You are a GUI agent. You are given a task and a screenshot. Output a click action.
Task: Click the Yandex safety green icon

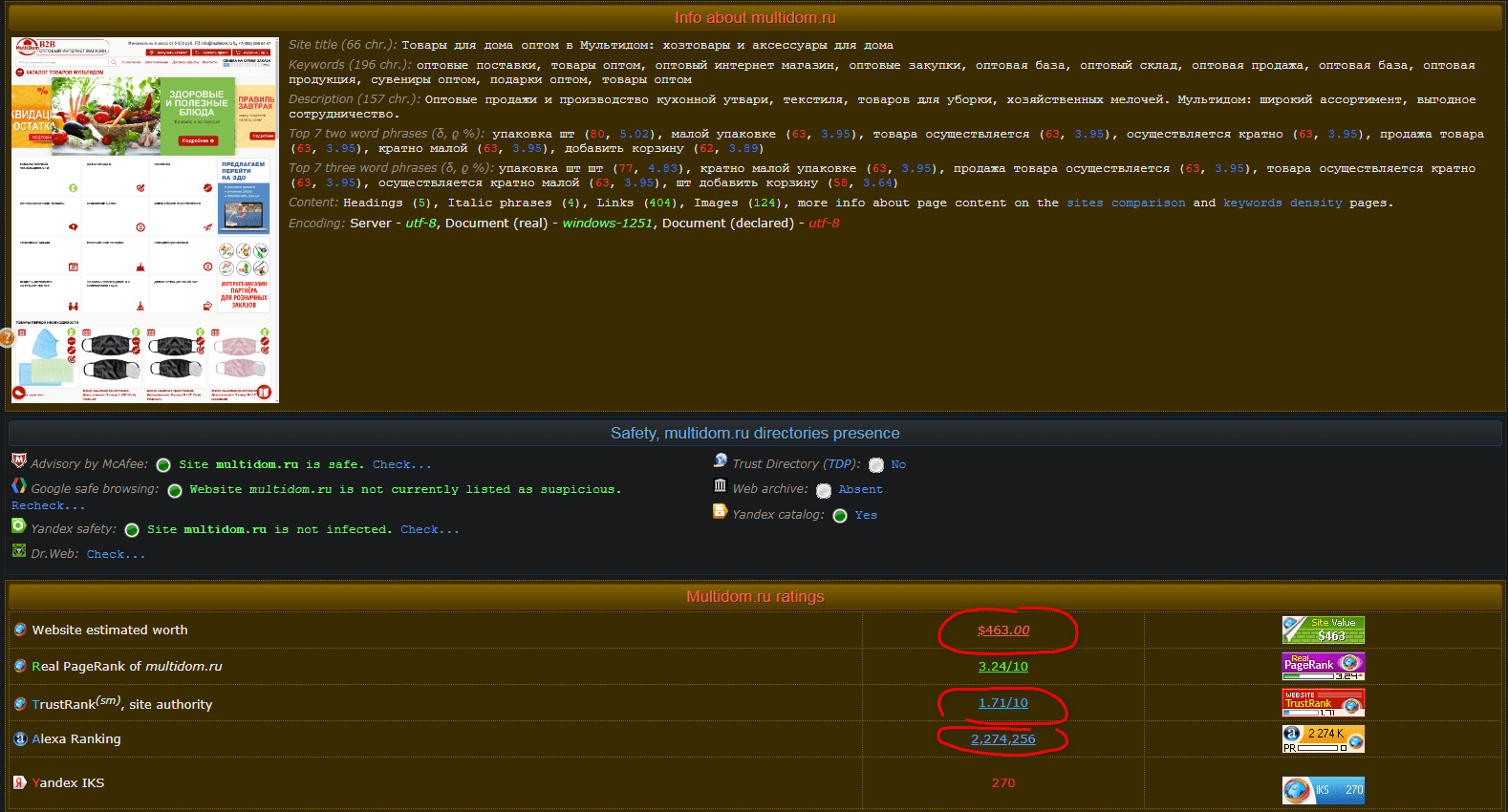[19, 525]
